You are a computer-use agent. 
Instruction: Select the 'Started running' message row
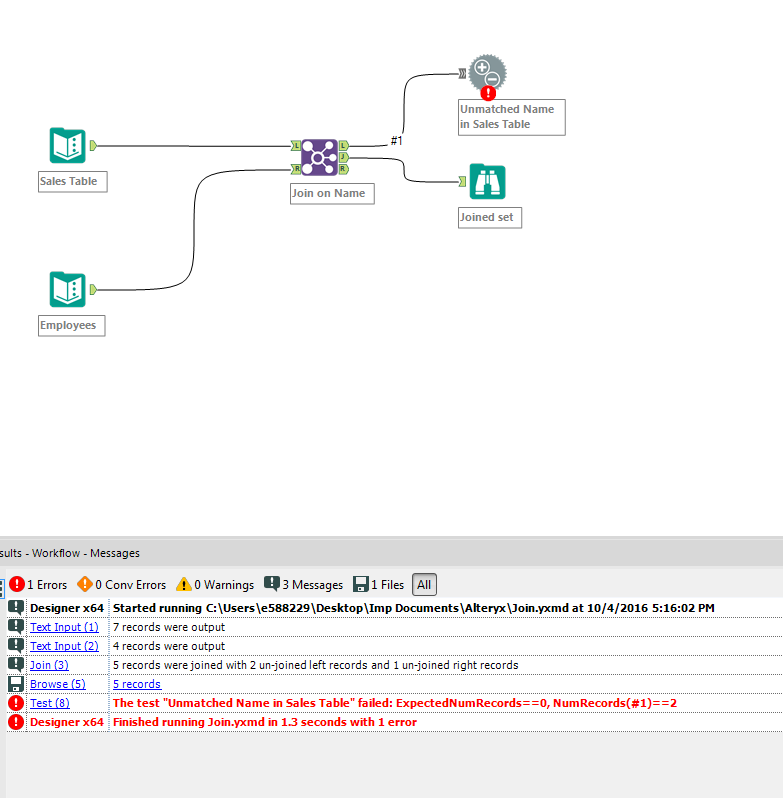coord(394,608)
